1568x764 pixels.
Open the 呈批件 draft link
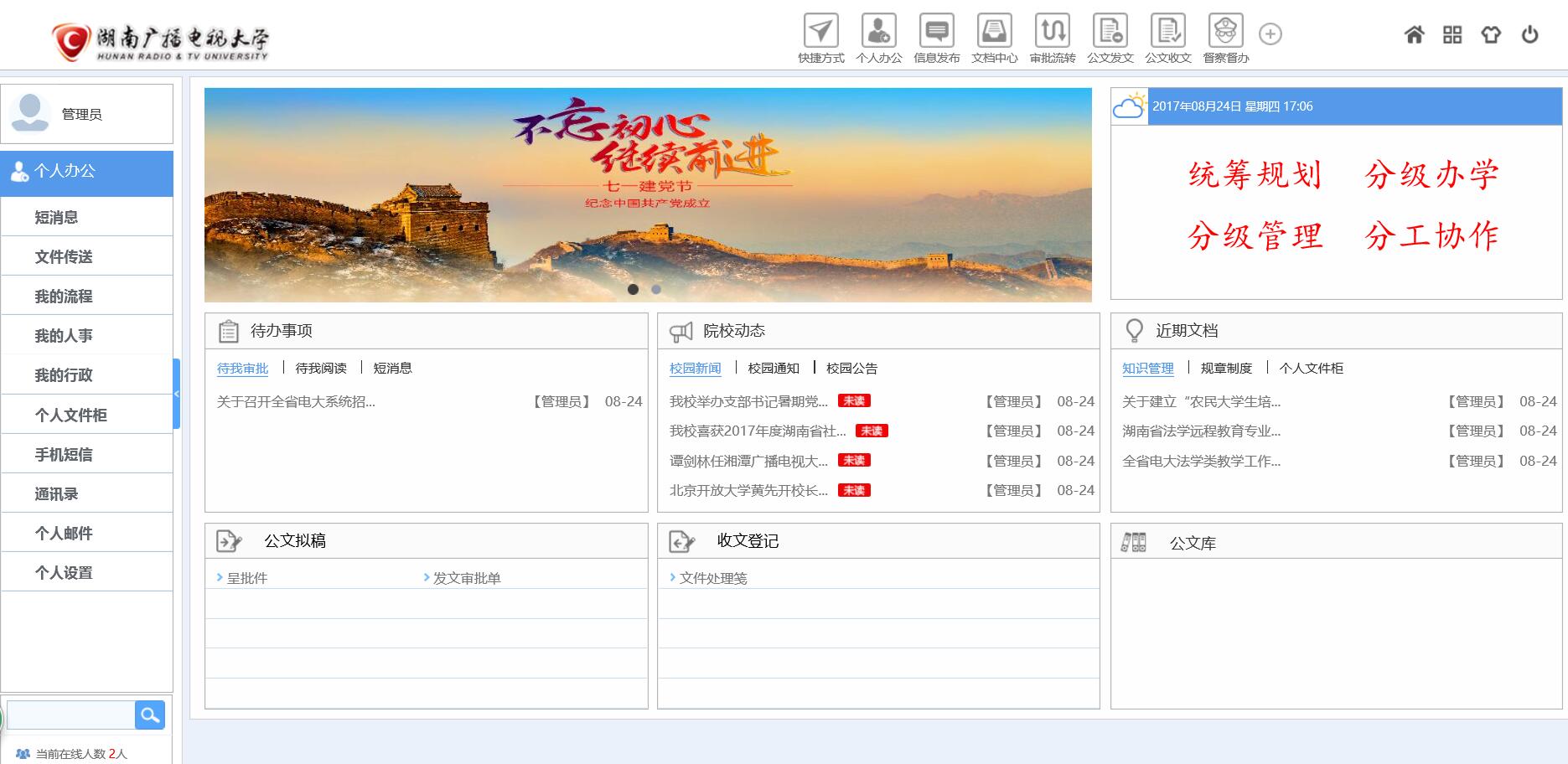pyautogui.click(x=247, y=578)
